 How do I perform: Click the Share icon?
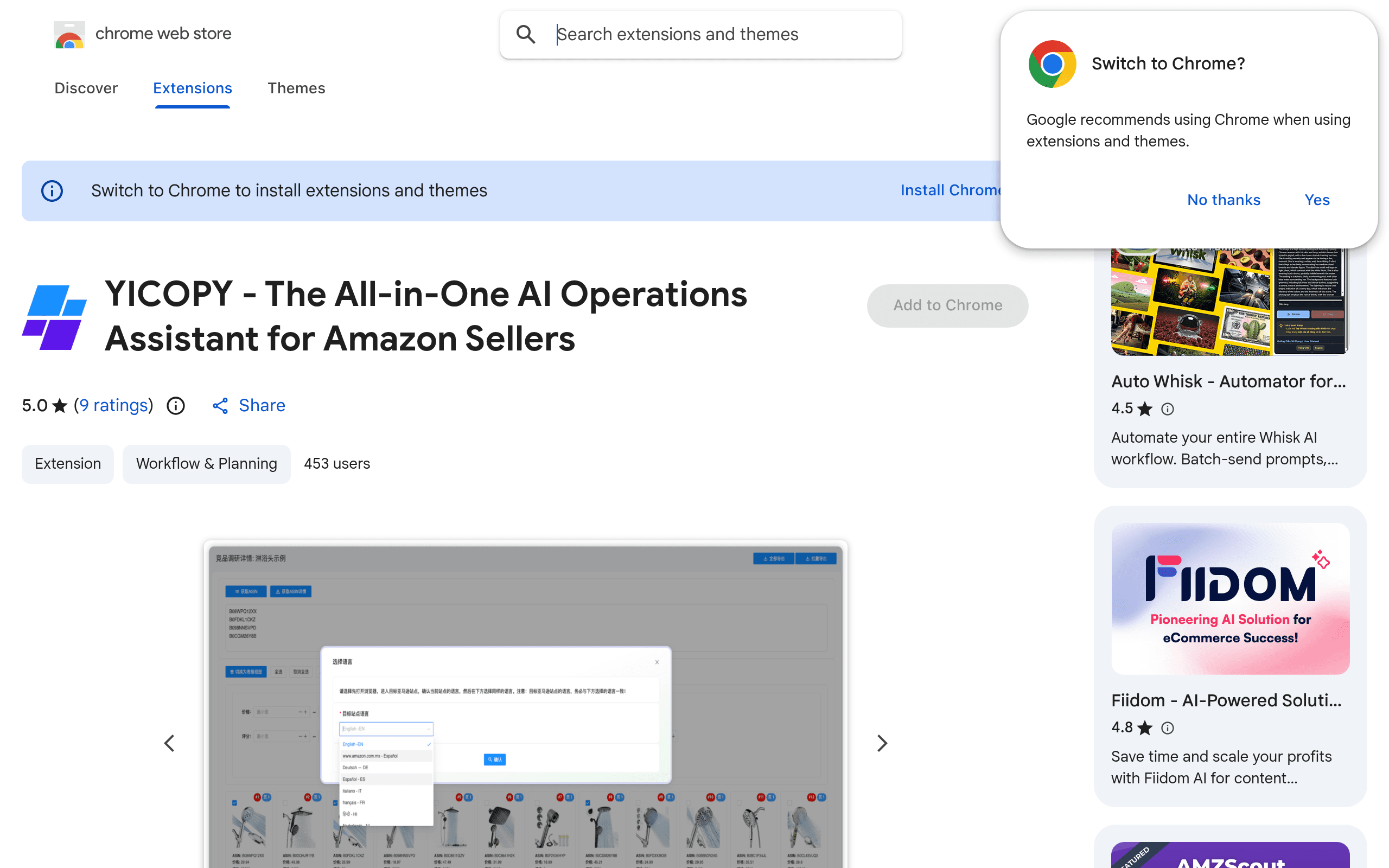click(220, 406)
